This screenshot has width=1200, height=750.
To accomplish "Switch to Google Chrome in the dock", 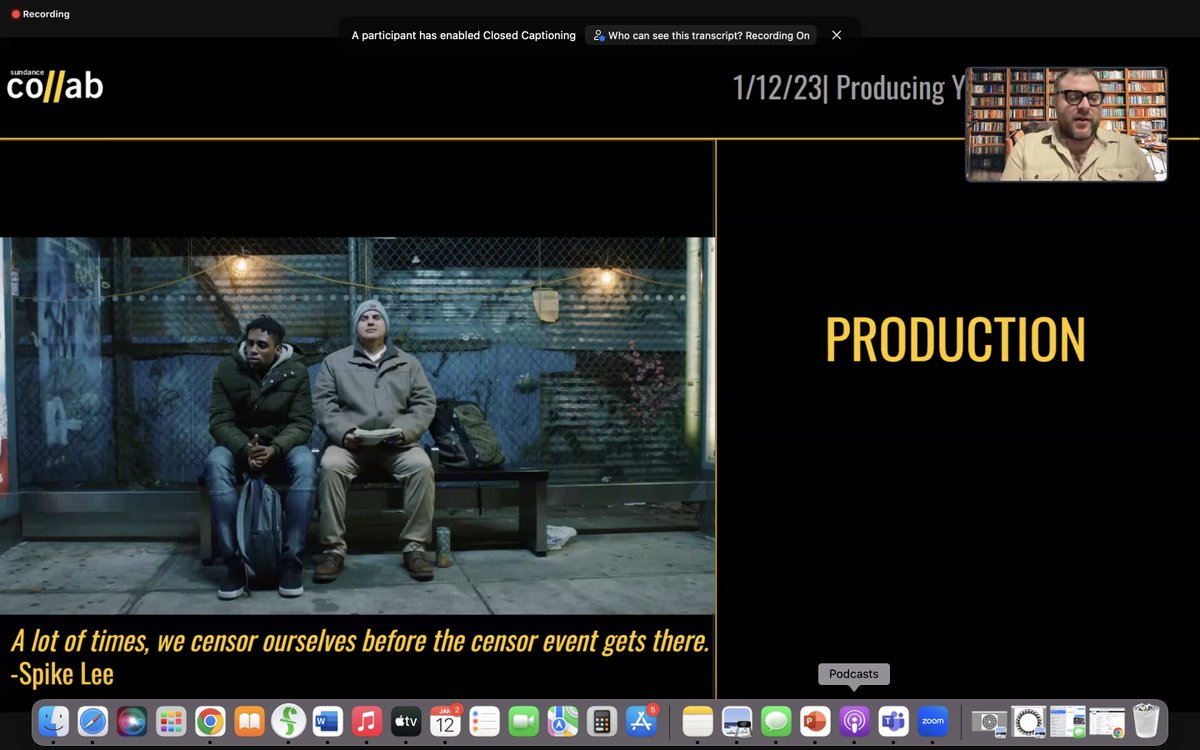I will (210, 721).
